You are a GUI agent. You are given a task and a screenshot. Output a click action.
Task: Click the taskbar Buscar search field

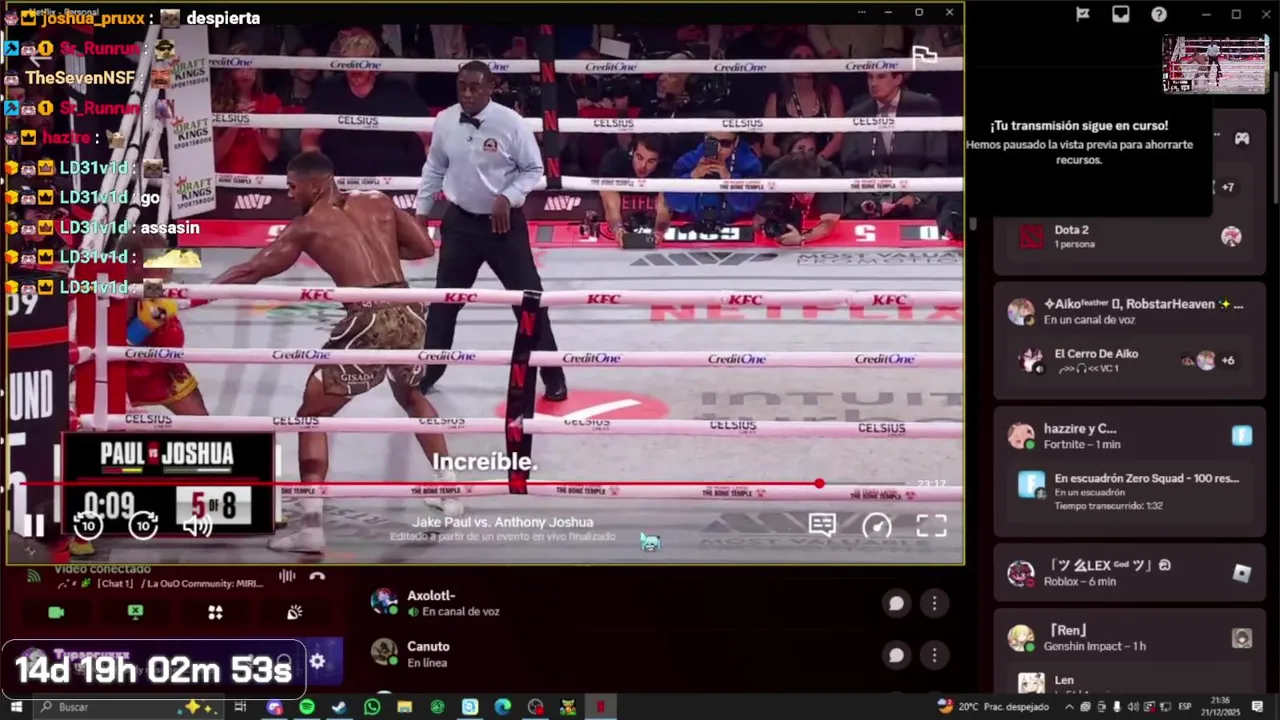pyautogui.click(x=128, y=707)
